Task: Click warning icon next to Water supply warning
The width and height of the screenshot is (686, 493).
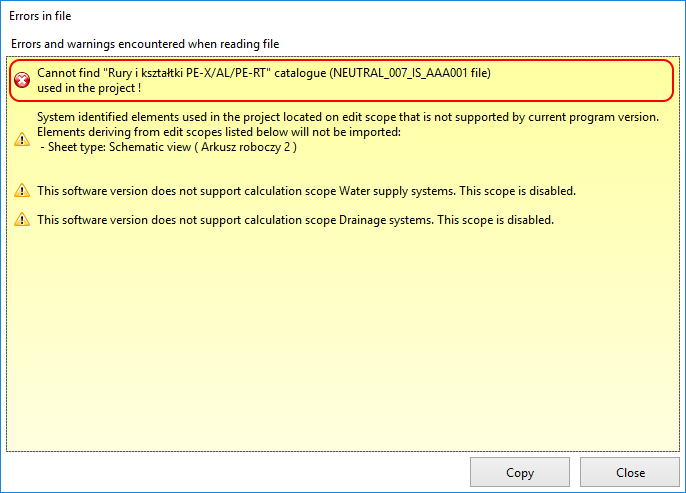Action: [22, 191]
